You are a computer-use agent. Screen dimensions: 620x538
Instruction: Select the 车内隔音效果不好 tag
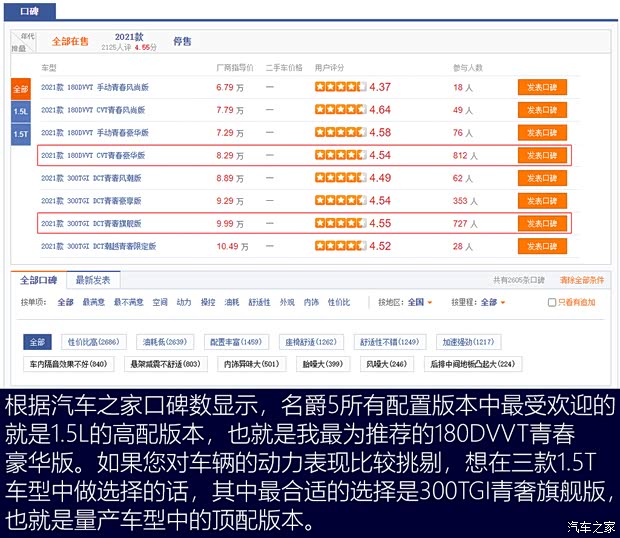(x=69, y=364)
